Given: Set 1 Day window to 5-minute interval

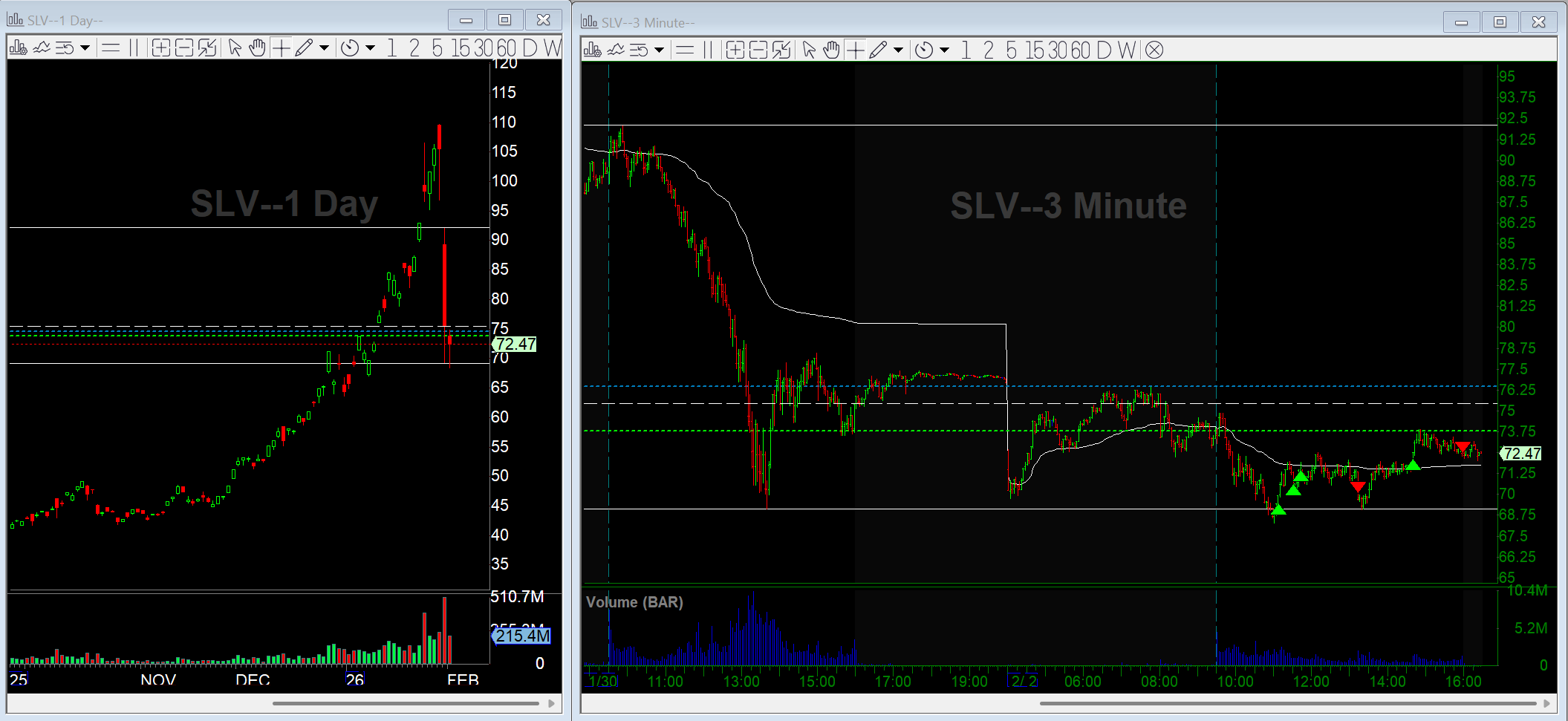Looking at the screenshot, I should (x=437, y=48).
